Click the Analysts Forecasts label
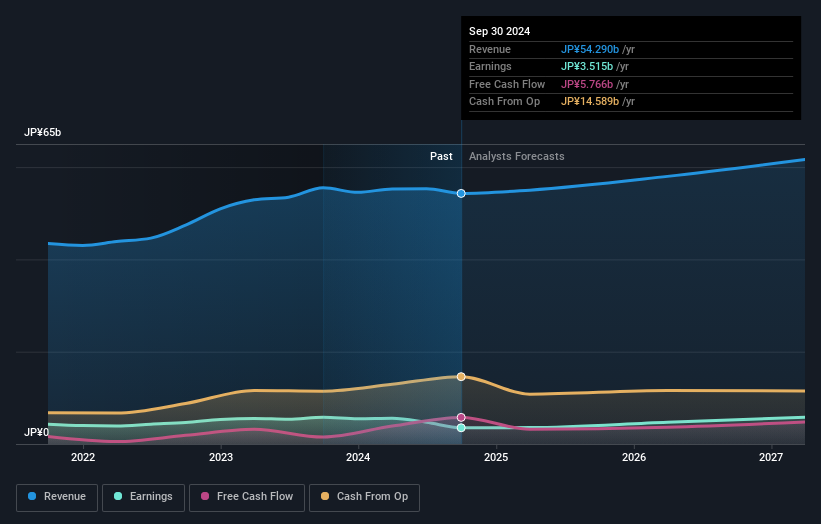821x524 pixels. click(x=516, y=156)
